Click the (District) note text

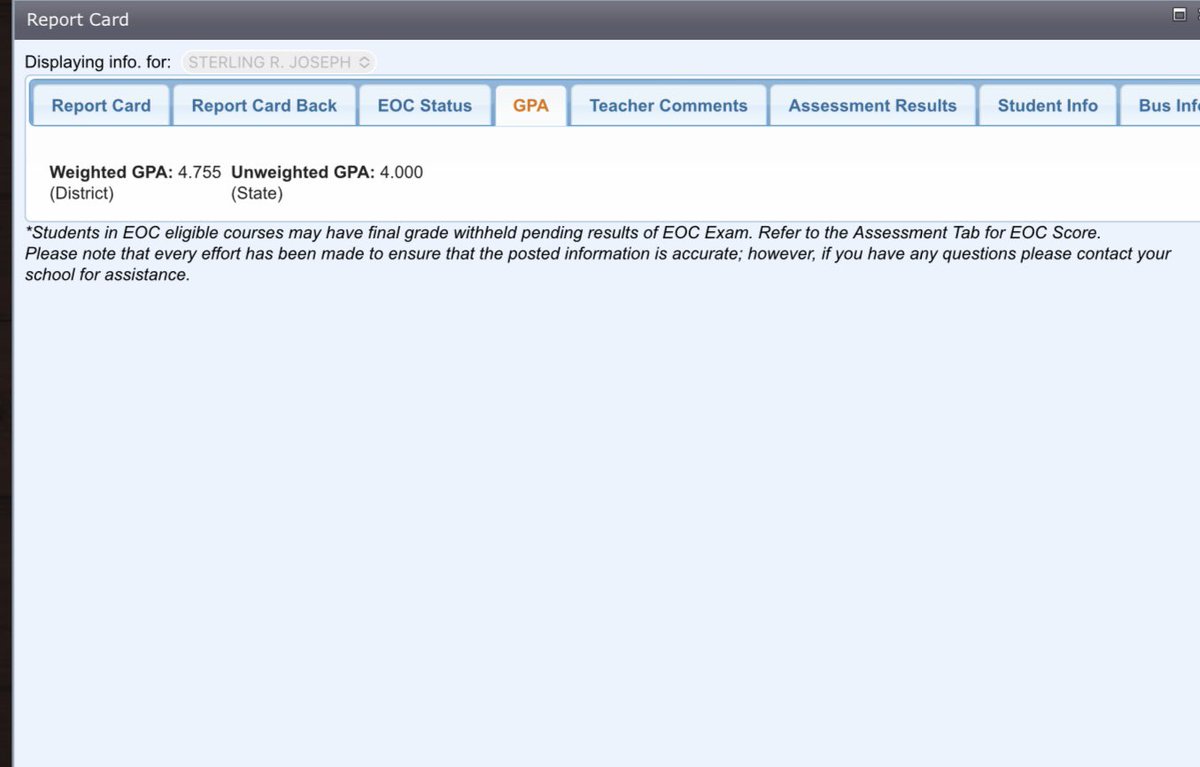coord(82,194)
